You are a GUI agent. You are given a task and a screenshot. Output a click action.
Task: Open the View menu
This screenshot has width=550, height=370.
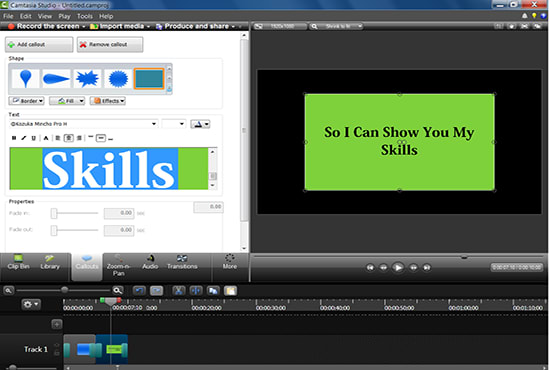(x=45, y=16)
